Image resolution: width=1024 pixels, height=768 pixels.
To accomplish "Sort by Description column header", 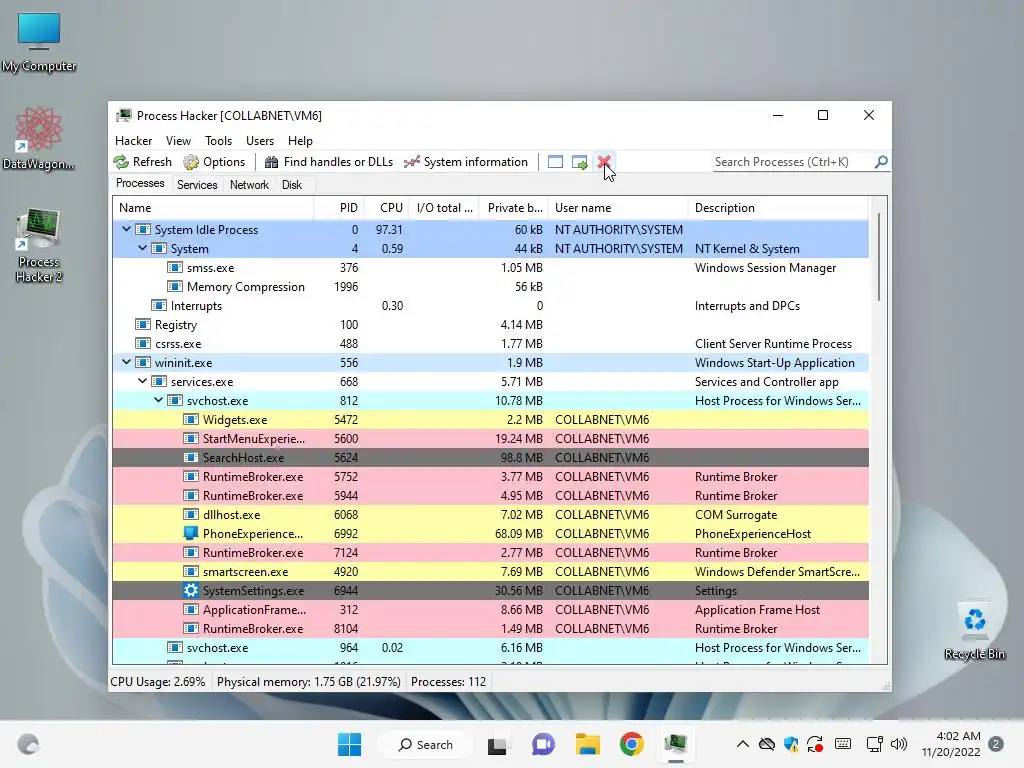I will 778,208.
